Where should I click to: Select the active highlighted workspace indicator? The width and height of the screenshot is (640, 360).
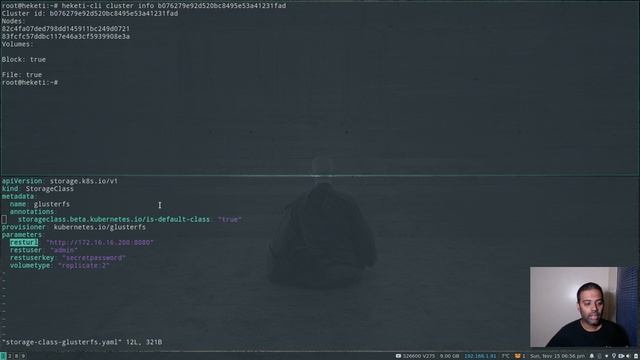pyautogui.click(x=3, y=356)
